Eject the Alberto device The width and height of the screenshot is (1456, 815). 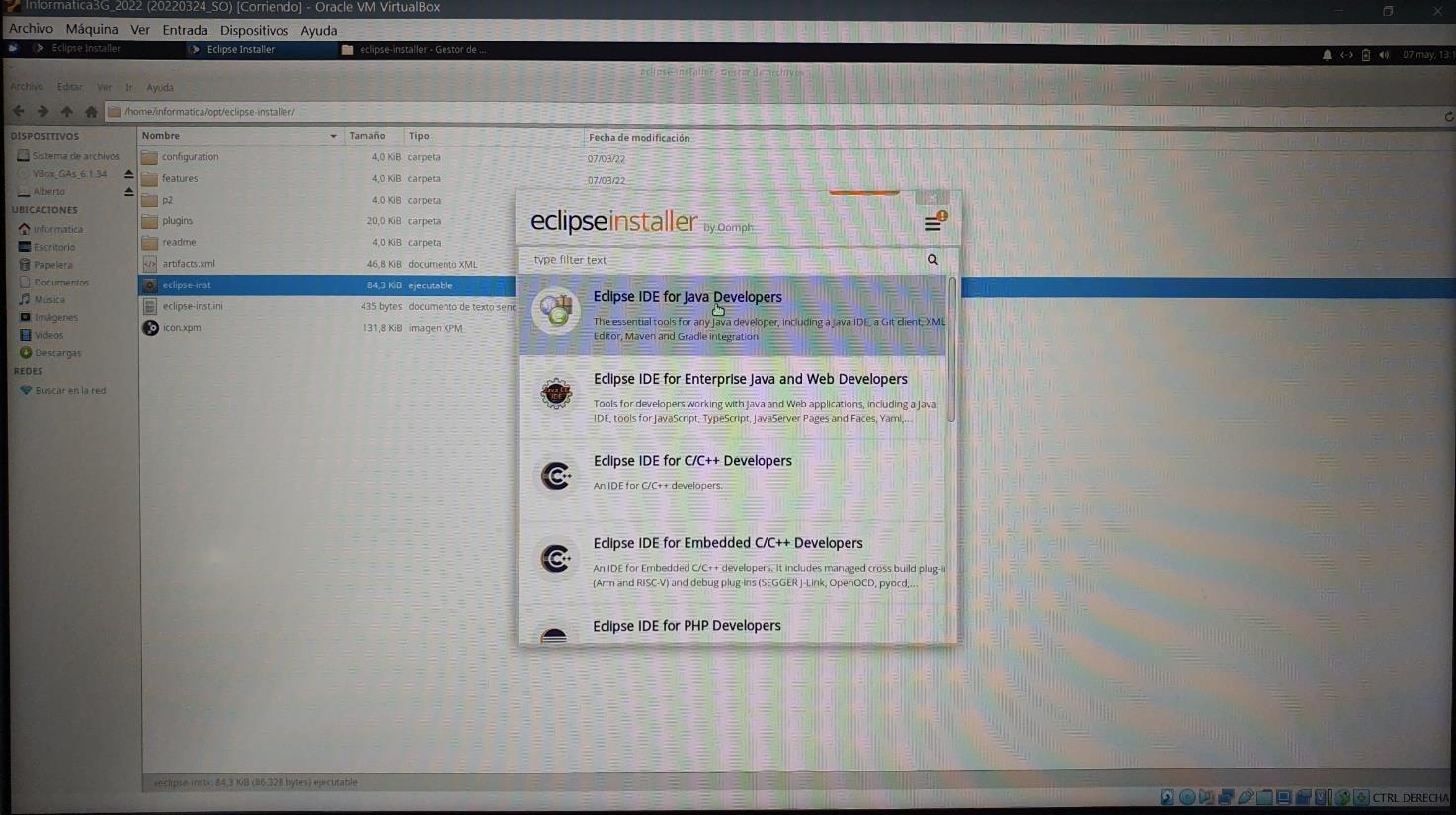(x=128, y=192)
